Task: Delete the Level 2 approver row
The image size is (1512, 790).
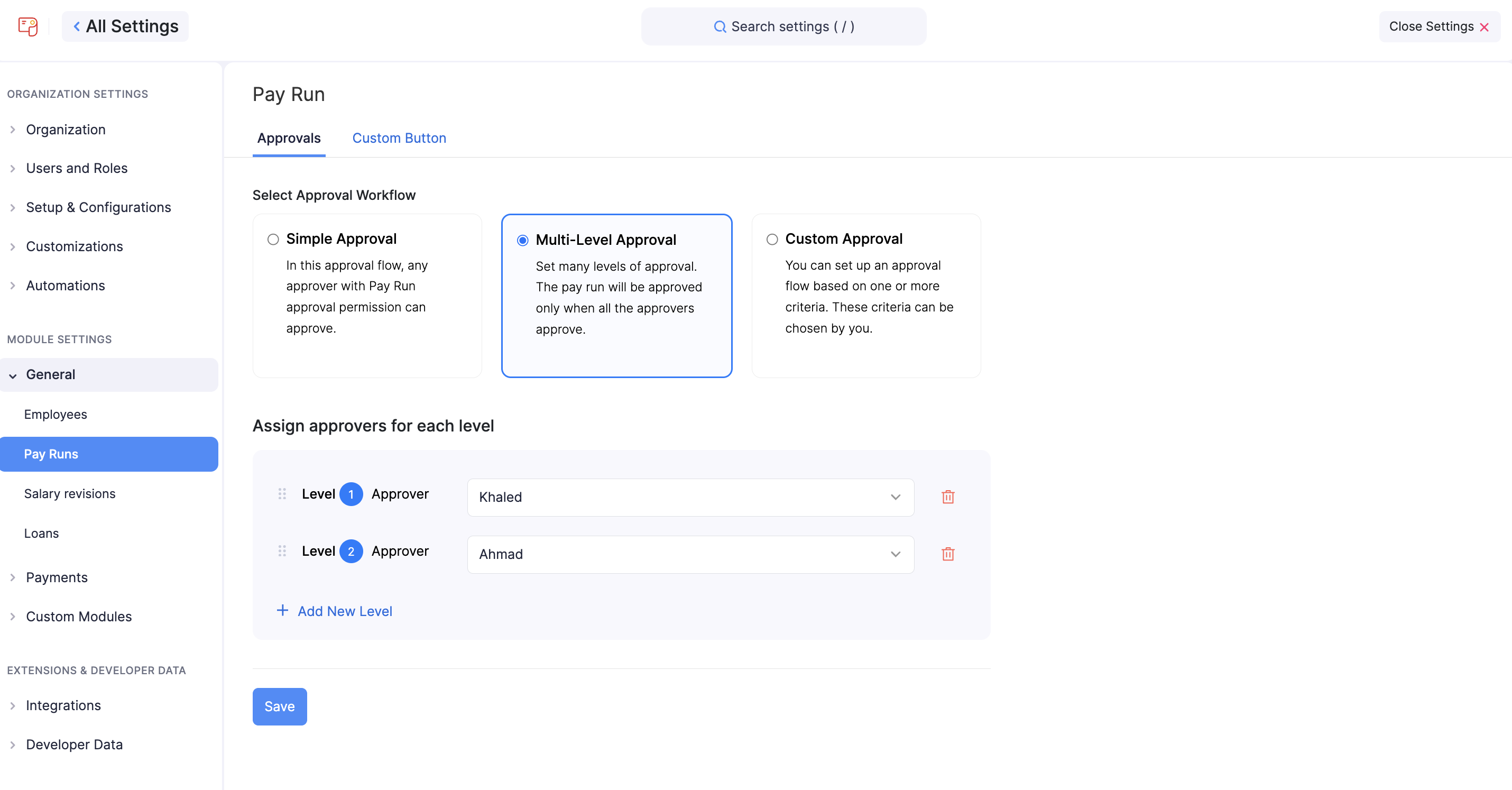Action: tap(947, 554)
